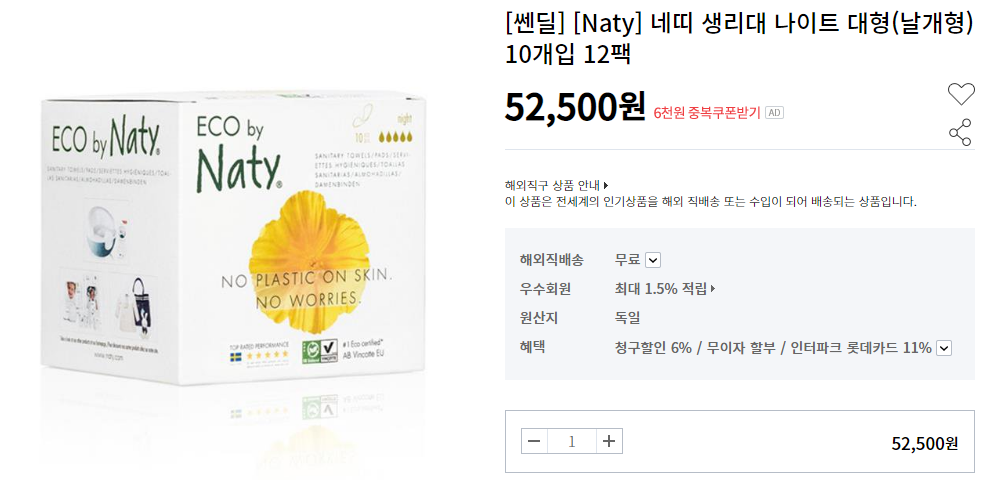Open 최대 1.5% 적립 details

[665, 289]
